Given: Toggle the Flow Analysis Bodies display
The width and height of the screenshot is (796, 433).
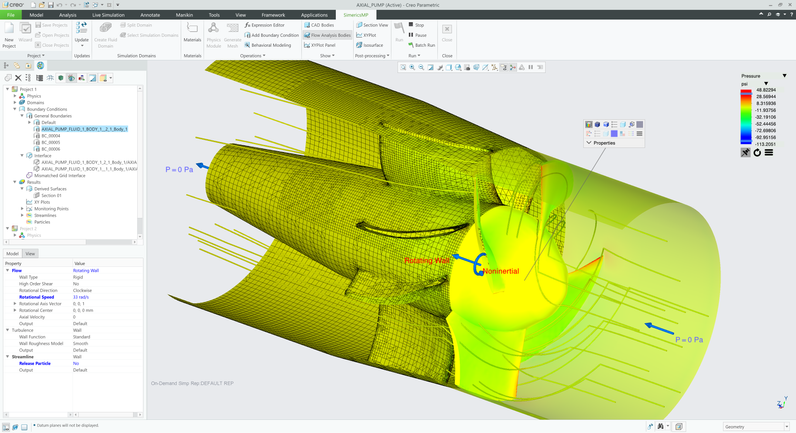Looking at the screenshot, I should tap(327, 35).
